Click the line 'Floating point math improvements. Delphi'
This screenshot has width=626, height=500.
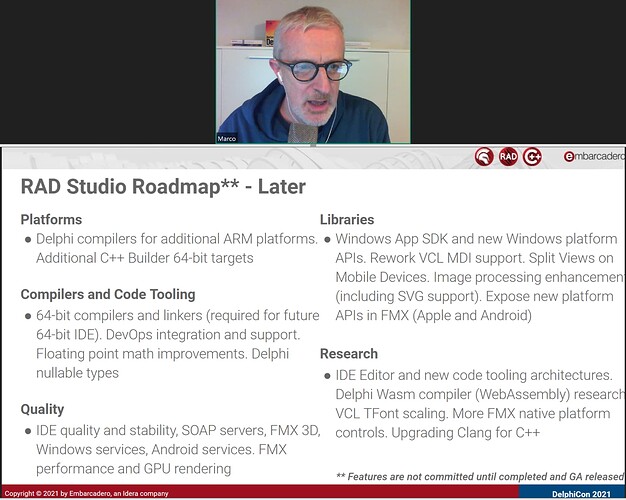tap(162, 354)
